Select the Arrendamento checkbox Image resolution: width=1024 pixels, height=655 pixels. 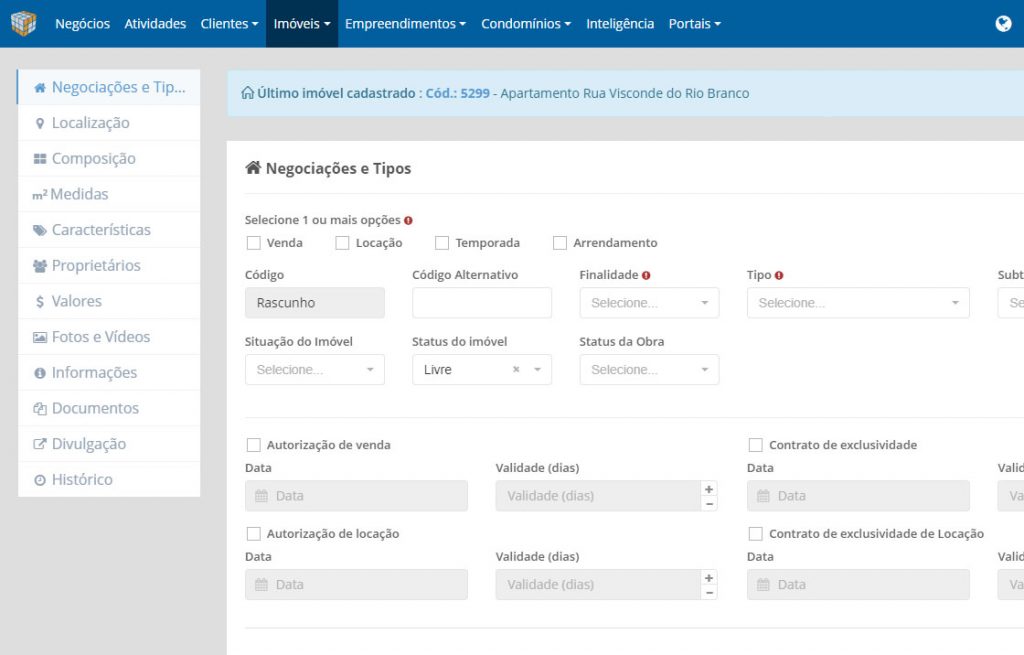click(x=560, y=243)
